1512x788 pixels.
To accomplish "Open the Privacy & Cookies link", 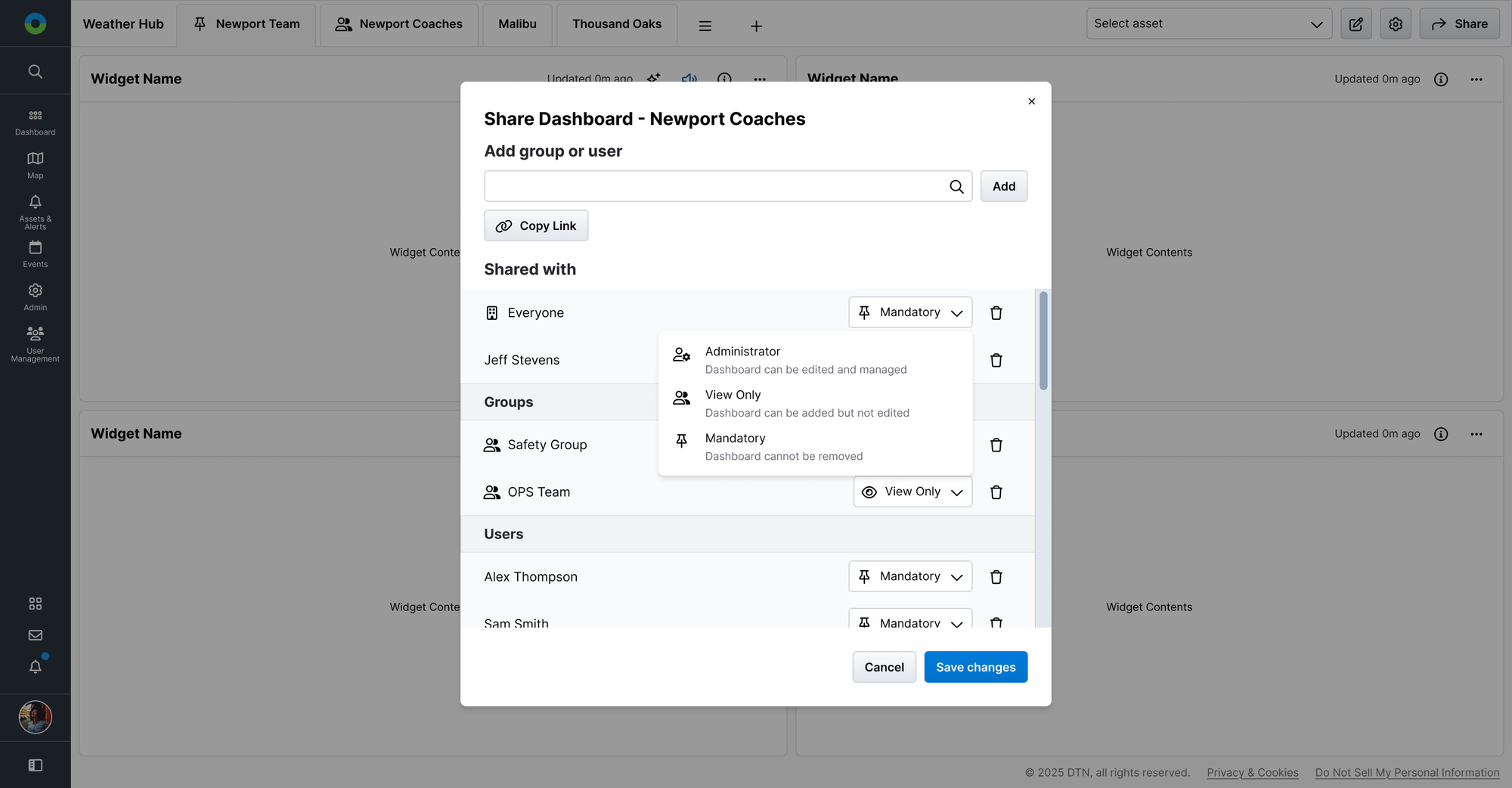I will (x=1252, y=772).
